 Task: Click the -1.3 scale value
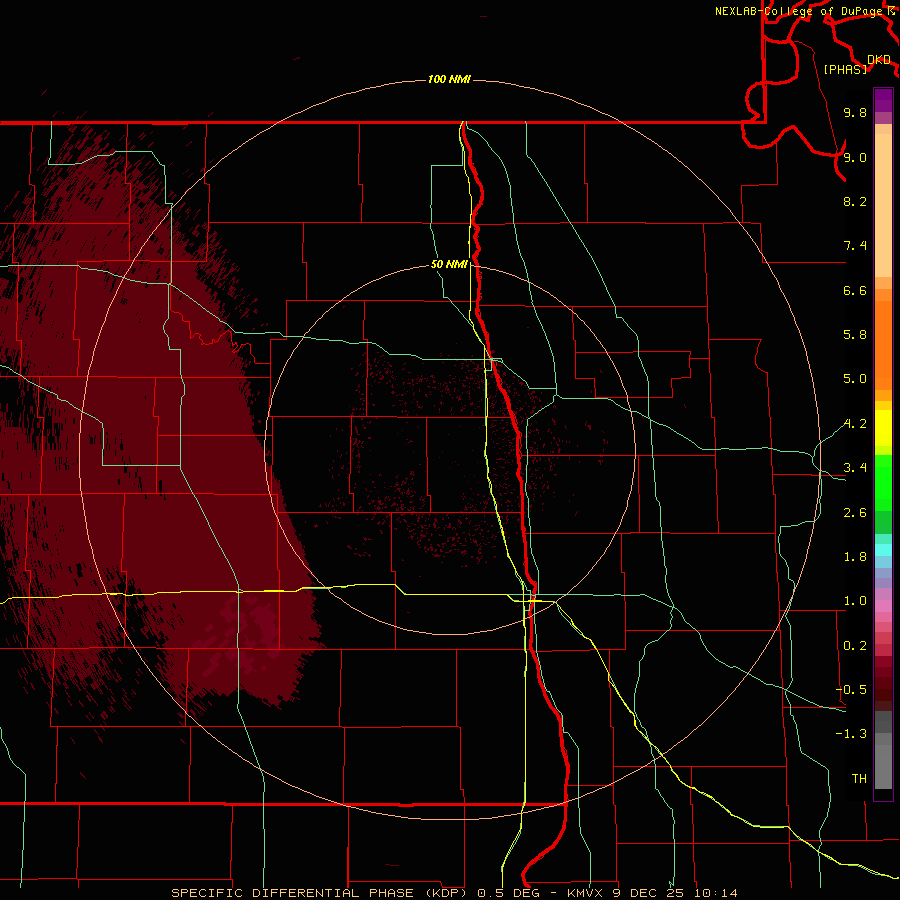851,734
